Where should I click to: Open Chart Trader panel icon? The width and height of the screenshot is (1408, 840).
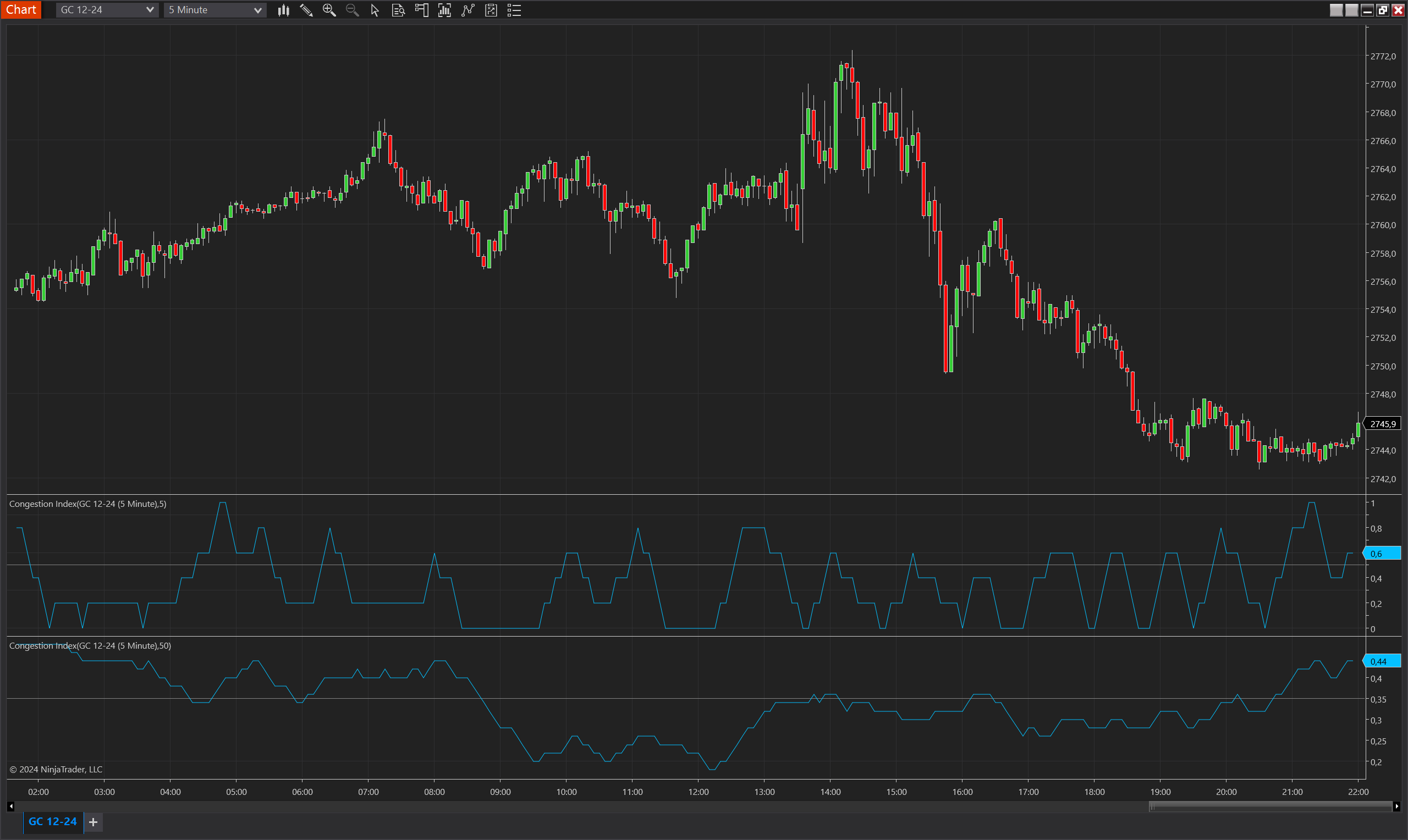(421, 10)
